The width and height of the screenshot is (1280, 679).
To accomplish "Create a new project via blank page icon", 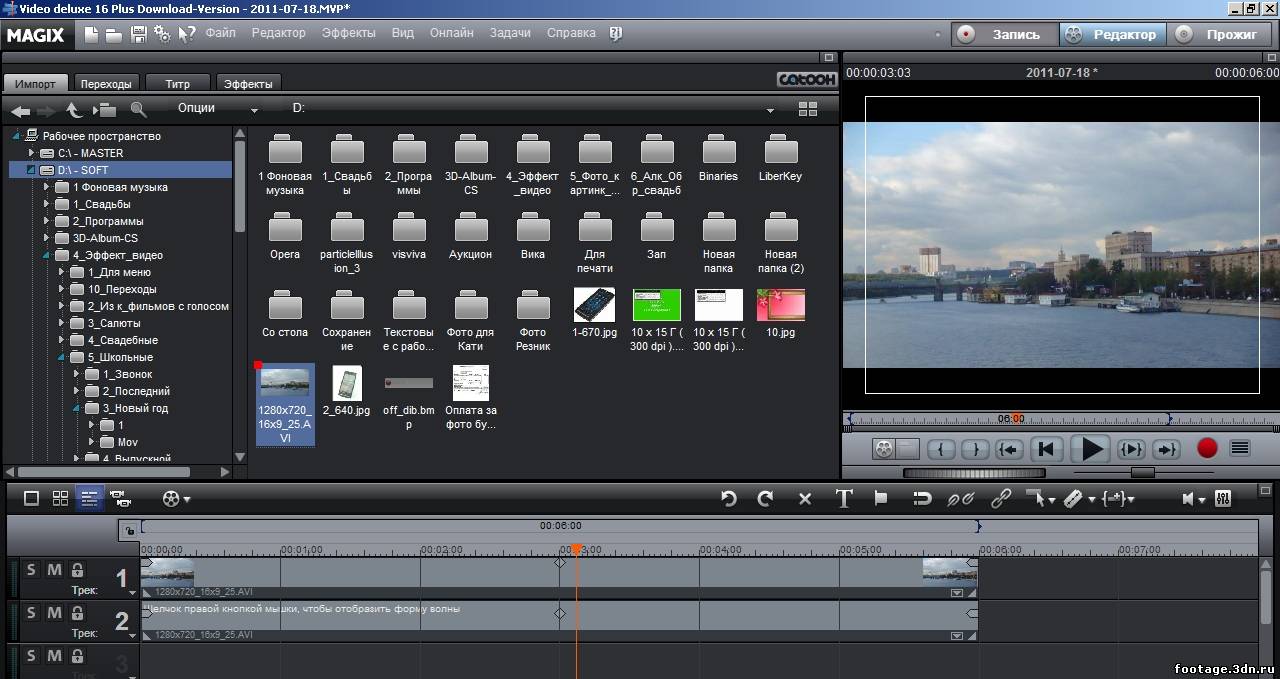I will click(91, 34).
